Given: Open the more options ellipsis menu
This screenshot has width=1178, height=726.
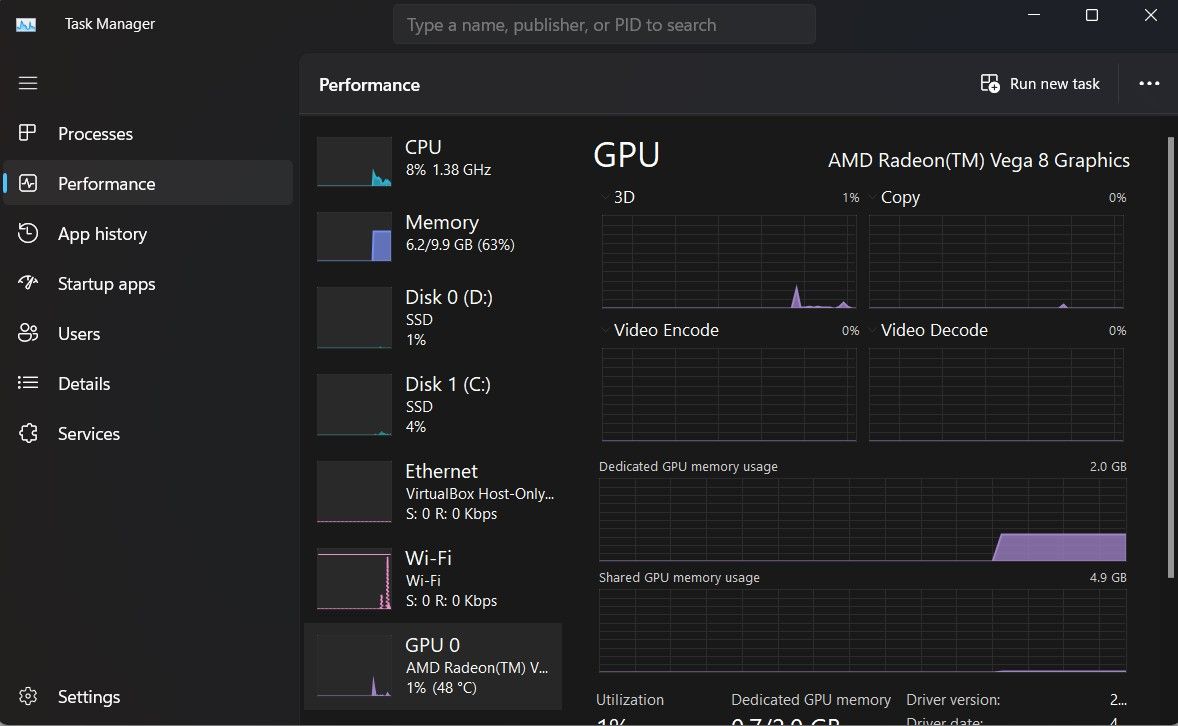Looking at the screenshot, I should pos(1149,83).
